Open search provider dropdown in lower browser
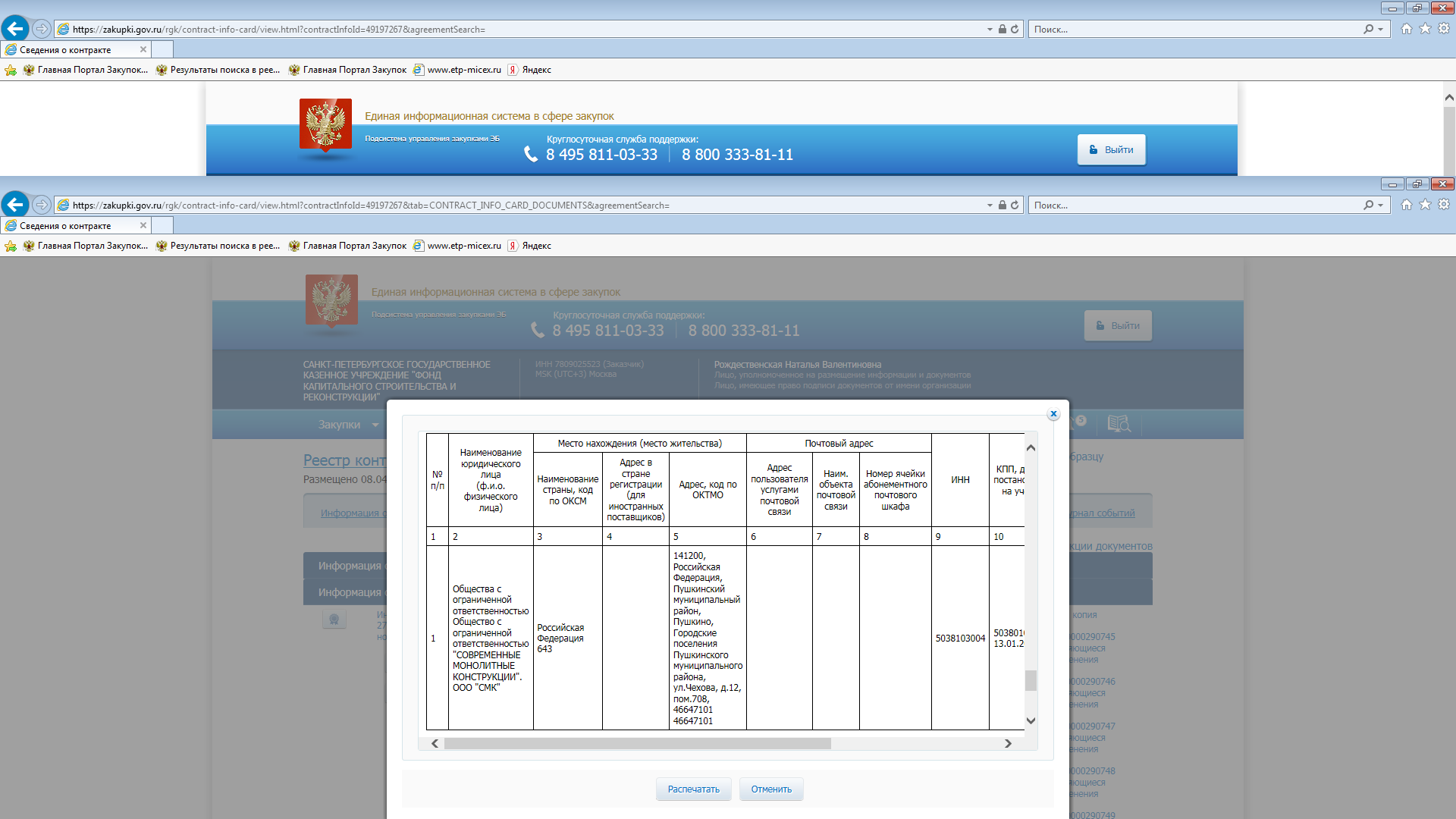Image resolution: width=1456 pixels, height=819 pixels. click(1381, 206)
